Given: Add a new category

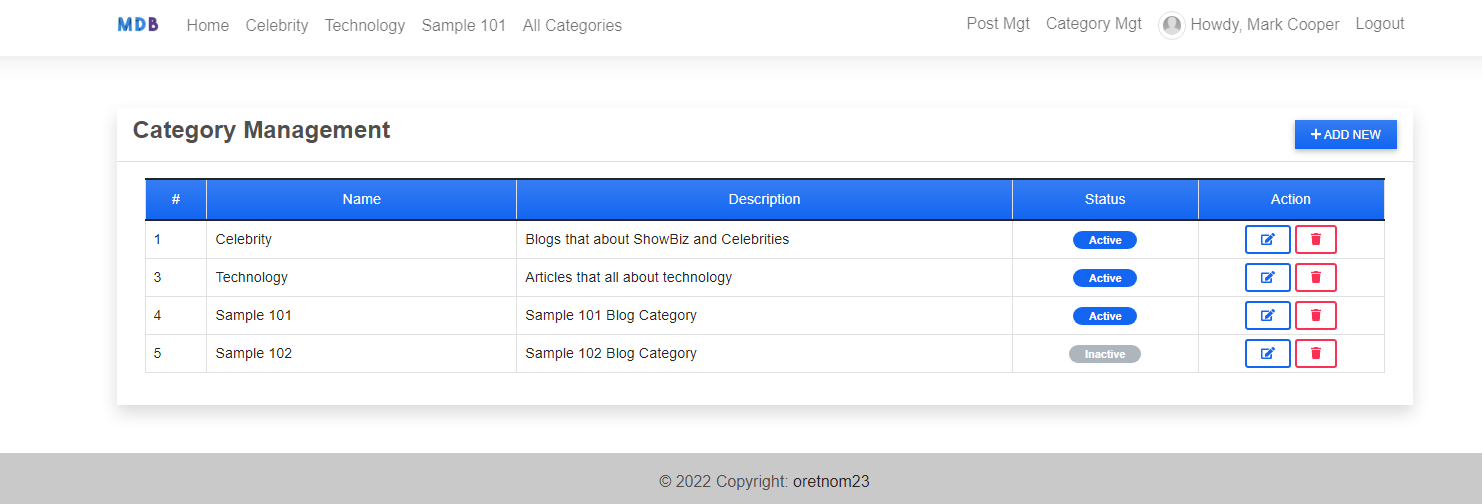Looking at the screenshot, I should click(1345, 135).
